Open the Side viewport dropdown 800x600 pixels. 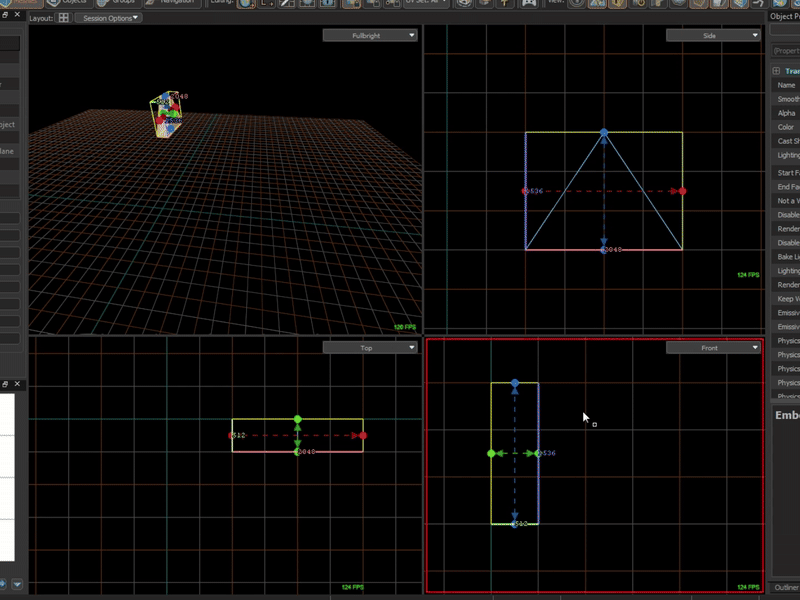tap(713, 35)
